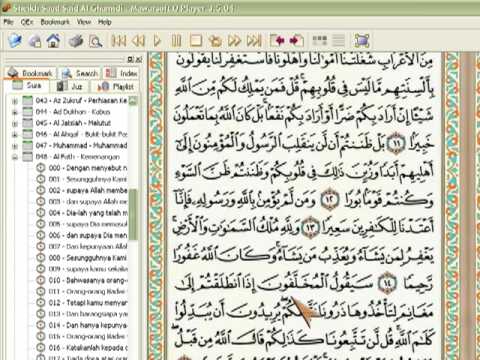Image resolution: width=480 pixels, height=360 pixels.
Task: Select sura 045 Al Jatsiah
Action: tap(73, 123)
